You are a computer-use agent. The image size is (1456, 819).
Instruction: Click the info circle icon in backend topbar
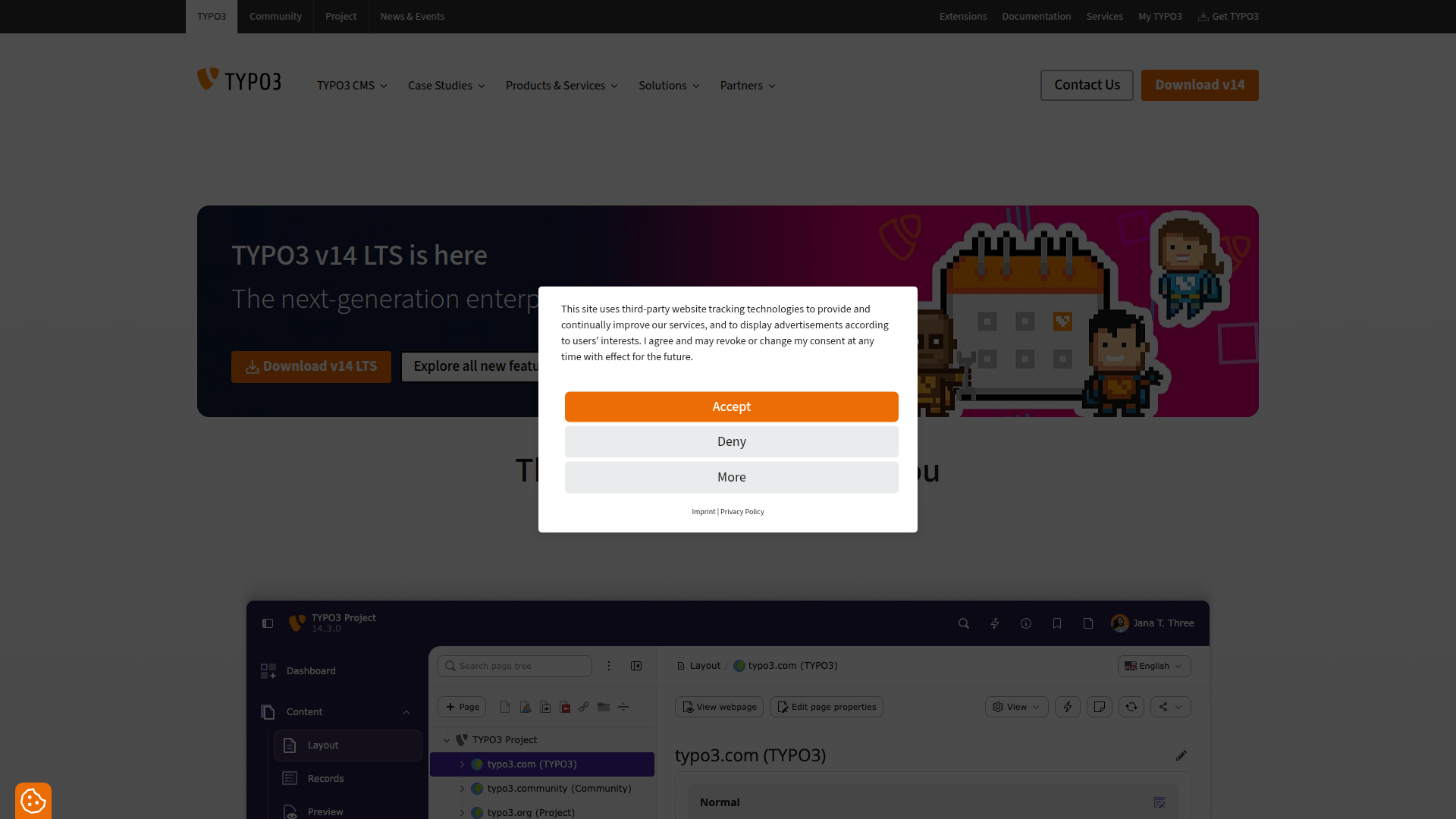[1026, 623]
